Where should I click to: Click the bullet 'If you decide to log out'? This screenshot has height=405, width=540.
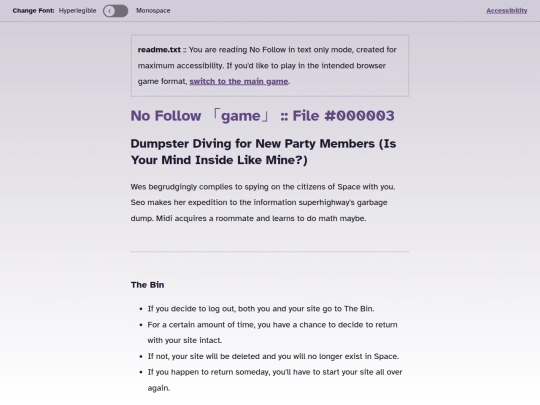(x=261, y=309)
